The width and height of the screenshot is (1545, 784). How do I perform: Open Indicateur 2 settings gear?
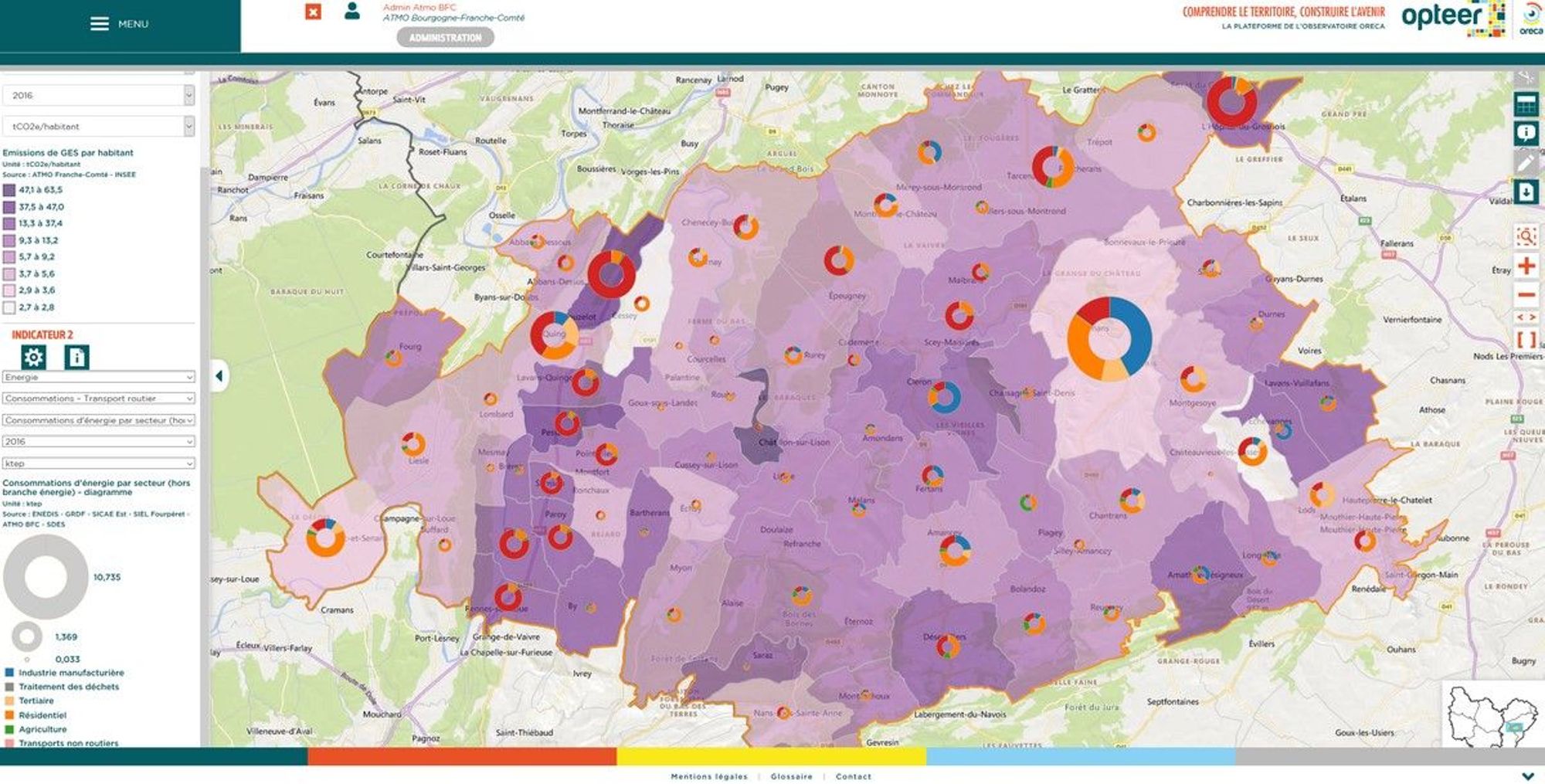(33, 357)
